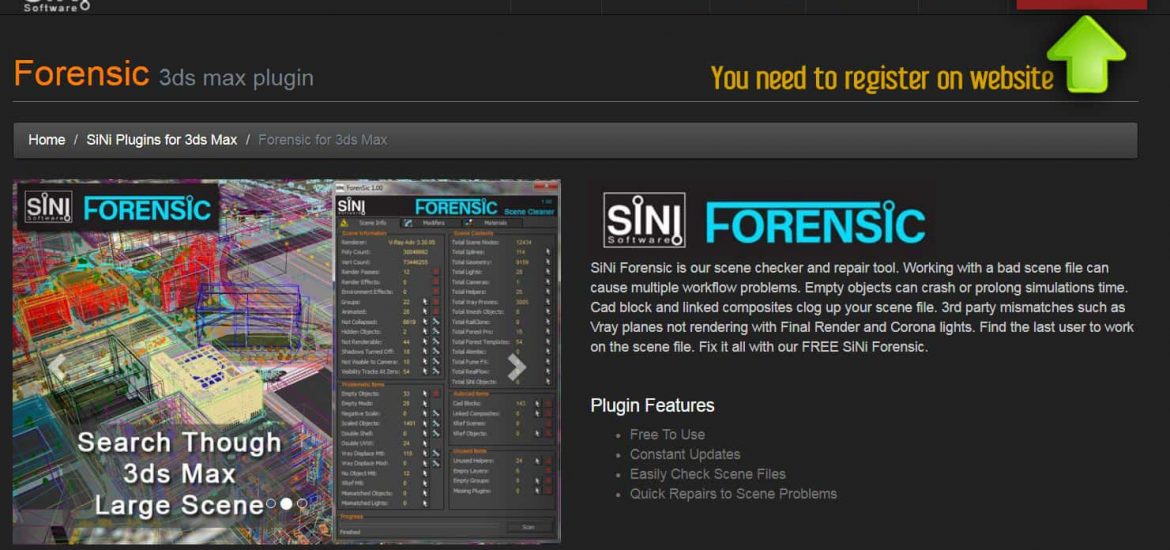This screenshot has height=550, width=1170.
Task: Advance carousel with right arrow
Action: [517, 368]
